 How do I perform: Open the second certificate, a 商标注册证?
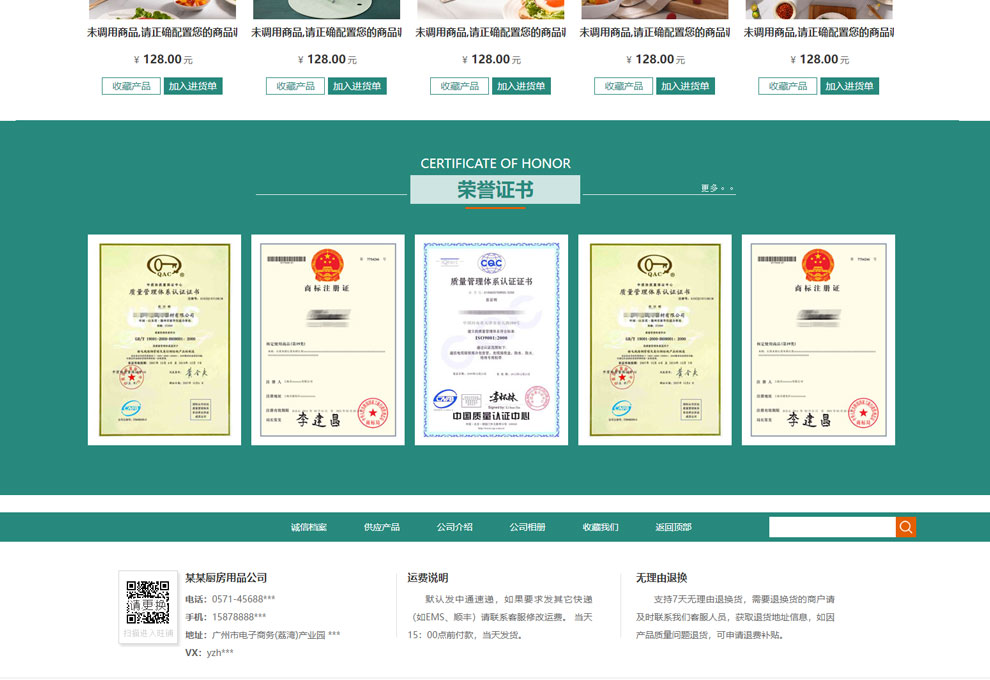coord(328,340)
